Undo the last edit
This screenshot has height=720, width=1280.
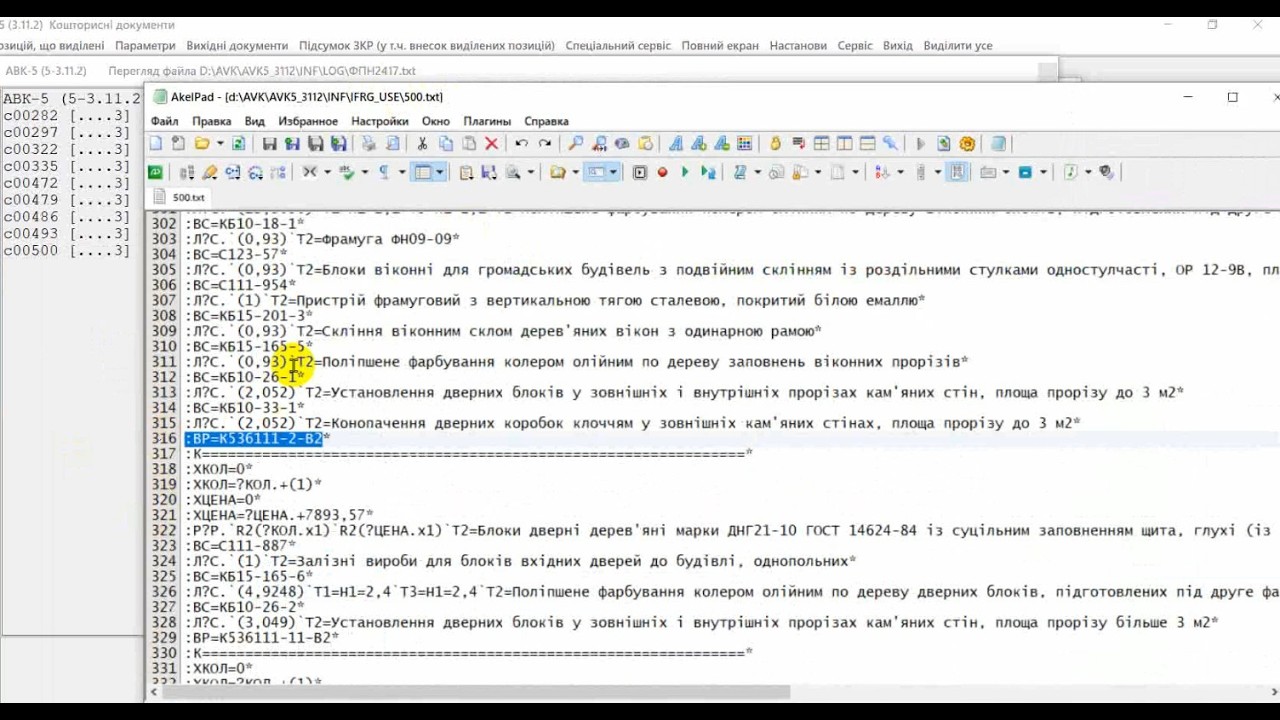tap(521, 144)
